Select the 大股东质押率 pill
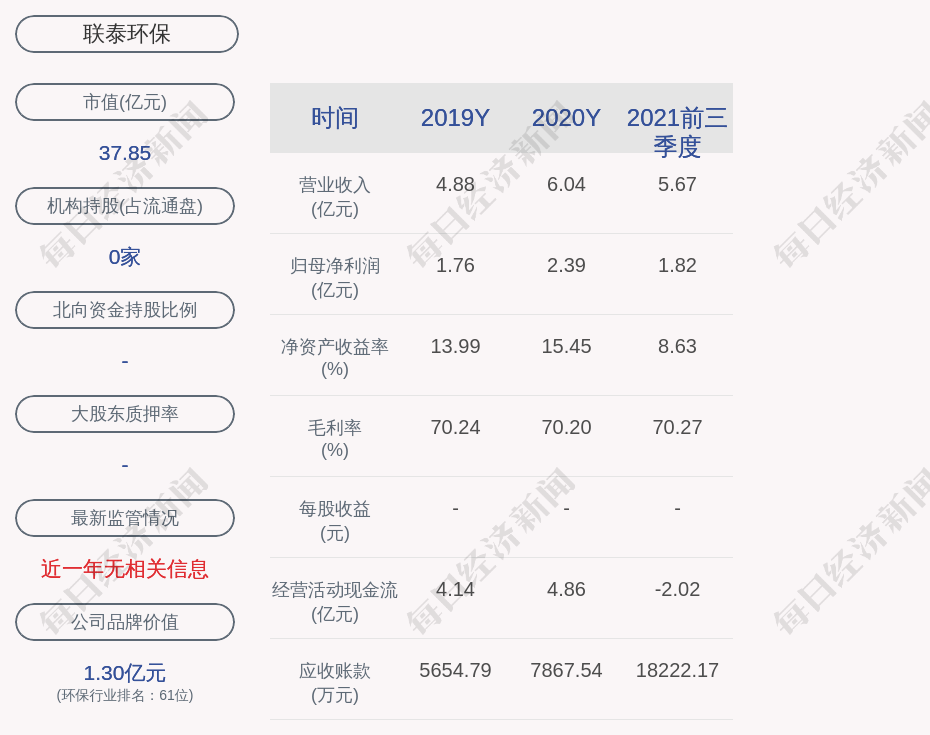The image size is (930, 735). 125,414
